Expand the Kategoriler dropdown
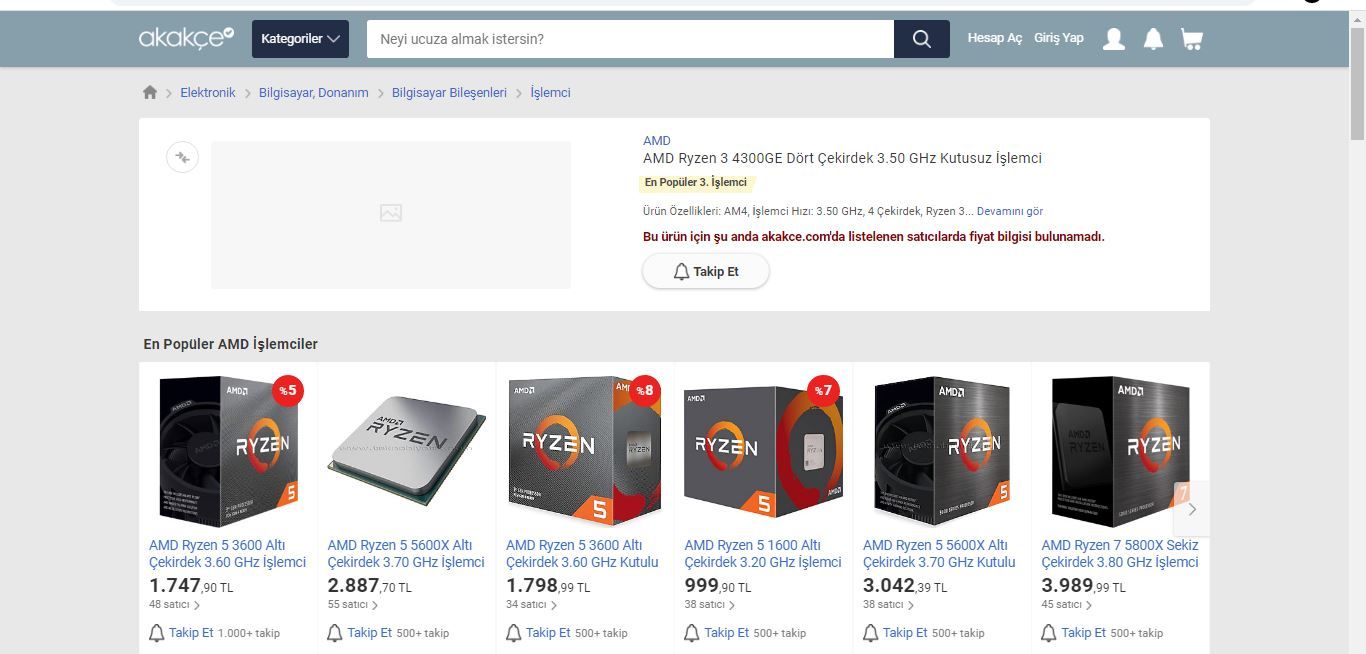This screenshot has width=1366, height=654. pyautogui.click(x=300, y=39)
